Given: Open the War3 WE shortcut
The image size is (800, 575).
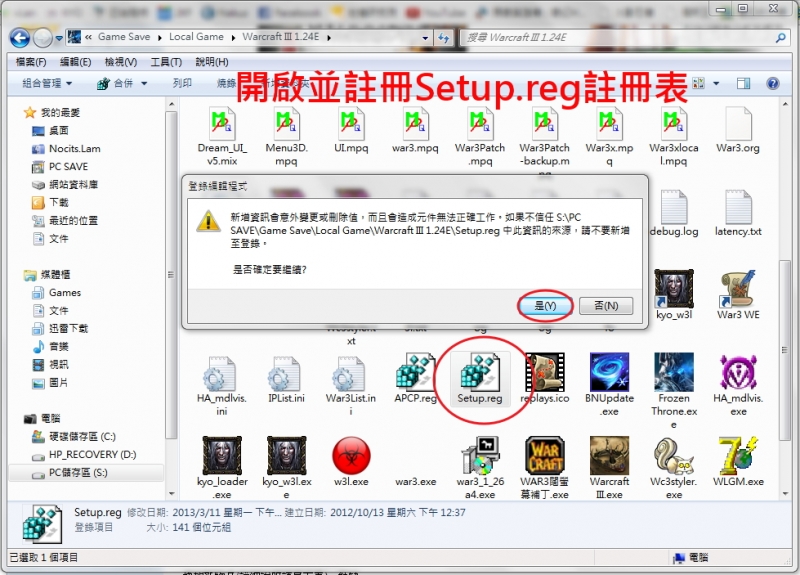Looking at the screenshot, I should (x=738, y=295).
